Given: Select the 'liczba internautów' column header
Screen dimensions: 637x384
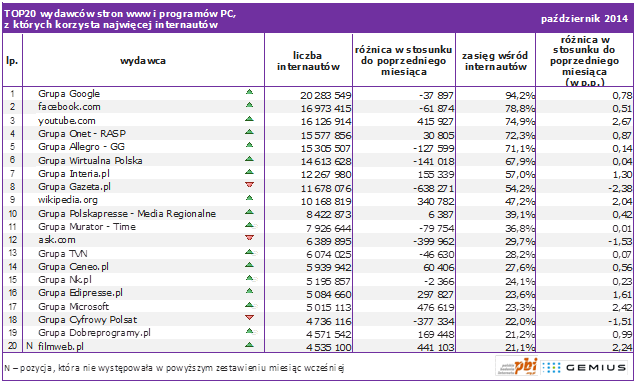Looking at the screenshot, I should point(308,61).
